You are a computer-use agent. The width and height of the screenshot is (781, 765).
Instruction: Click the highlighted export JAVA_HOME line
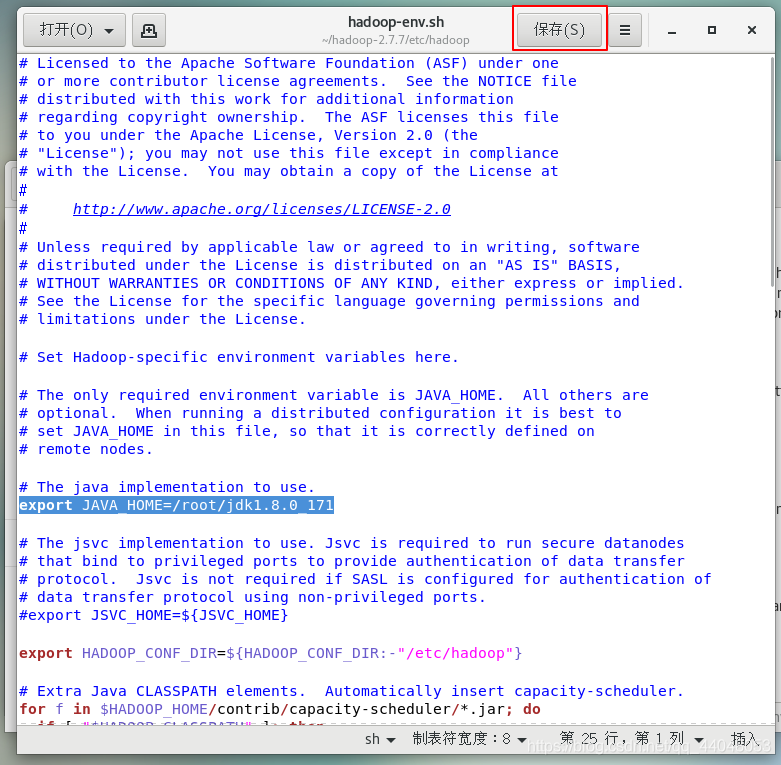(x=176, y=505)
